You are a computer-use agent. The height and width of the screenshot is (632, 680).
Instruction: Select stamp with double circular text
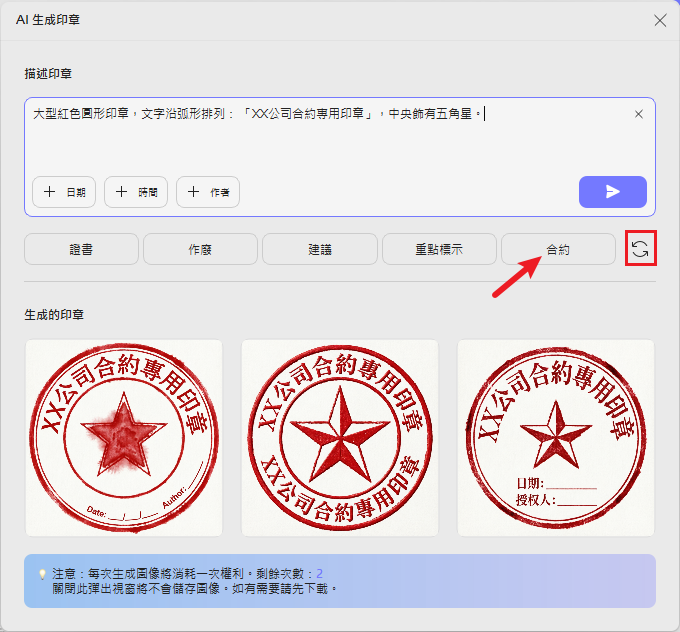[x=340, y=438]
